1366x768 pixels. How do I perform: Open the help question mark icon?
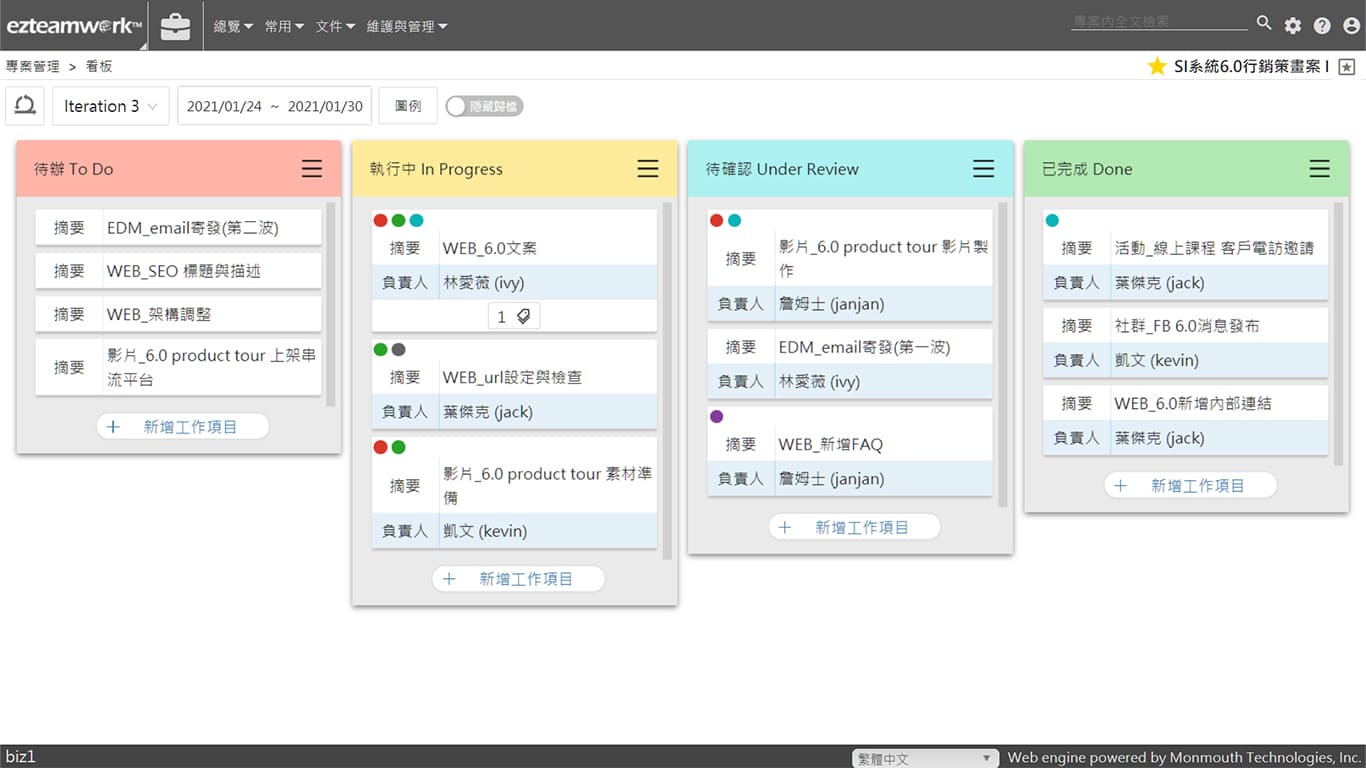pos(1322,26)
